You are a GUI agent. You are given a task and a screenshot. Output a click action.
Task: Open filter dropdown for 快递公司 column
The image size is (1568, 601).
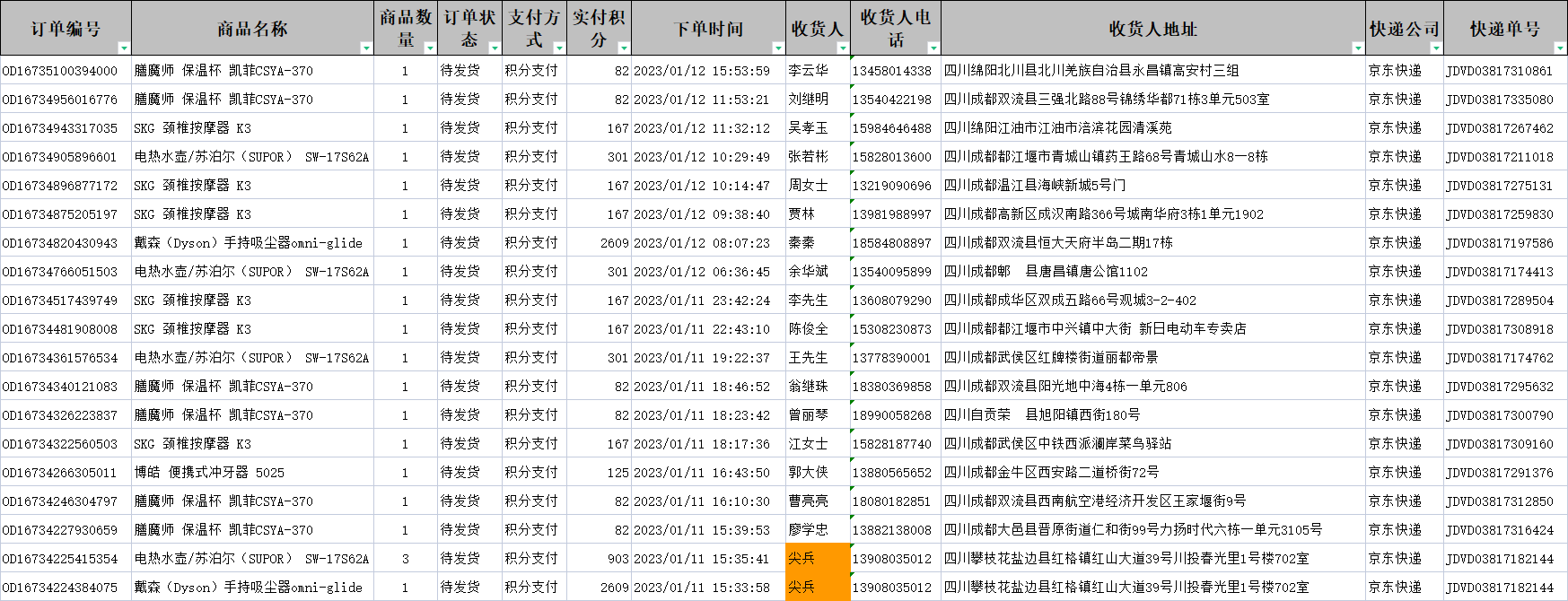point(1435,48)
